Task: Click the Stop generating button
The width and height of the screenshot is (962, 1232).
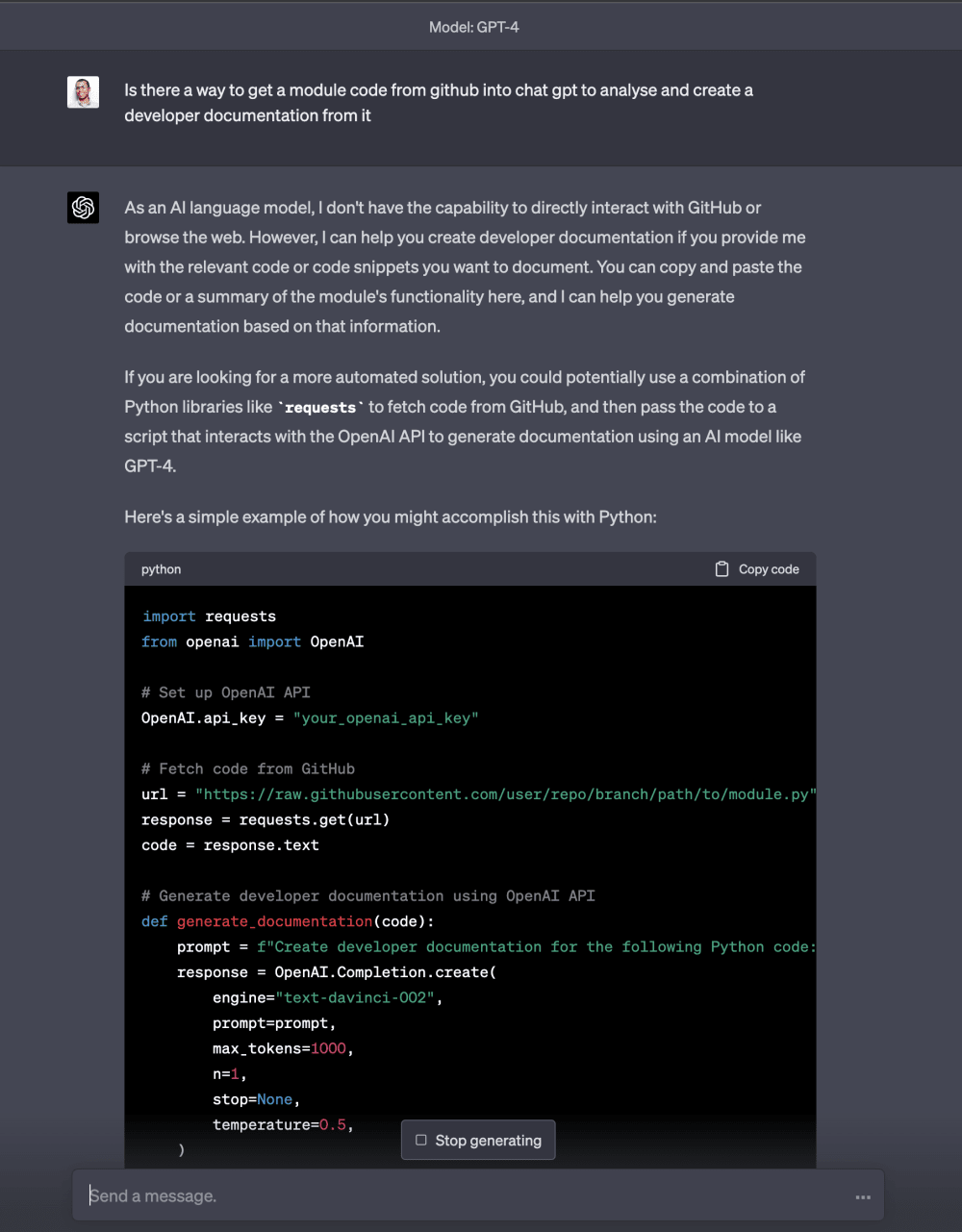Action: click(x=478, y=1140)
